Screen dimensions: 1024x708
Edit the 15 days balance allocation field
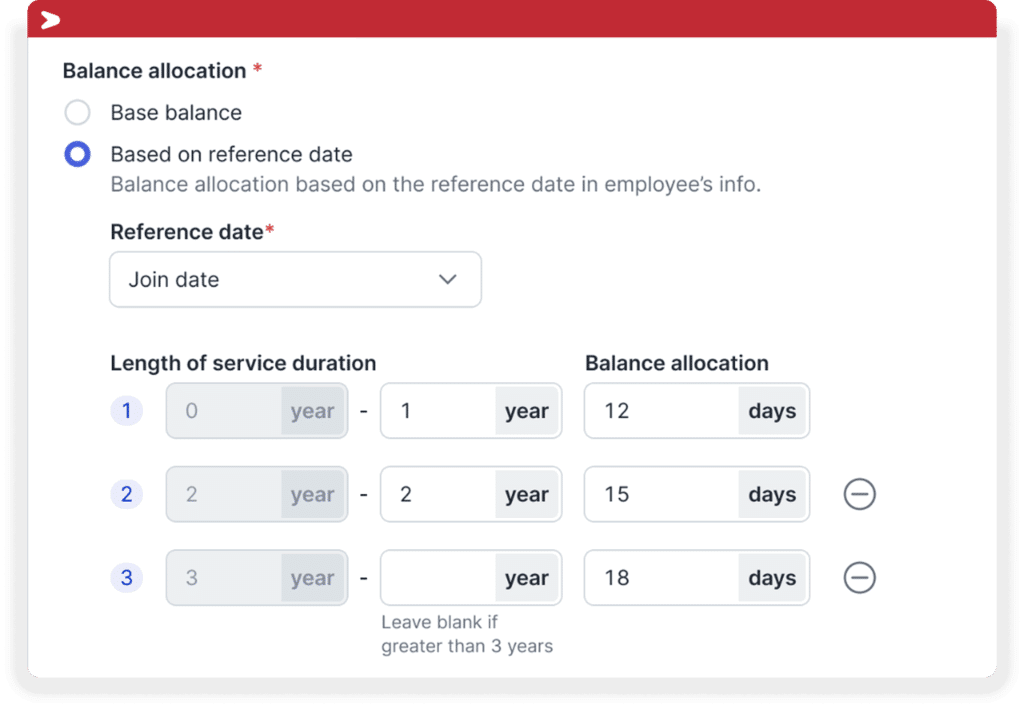697,494
